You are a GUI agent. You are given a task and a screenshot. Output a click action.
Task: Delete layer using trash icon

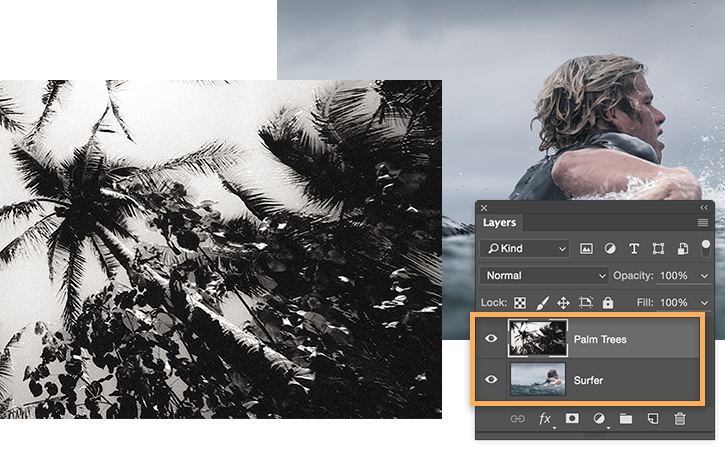[679, 419]
